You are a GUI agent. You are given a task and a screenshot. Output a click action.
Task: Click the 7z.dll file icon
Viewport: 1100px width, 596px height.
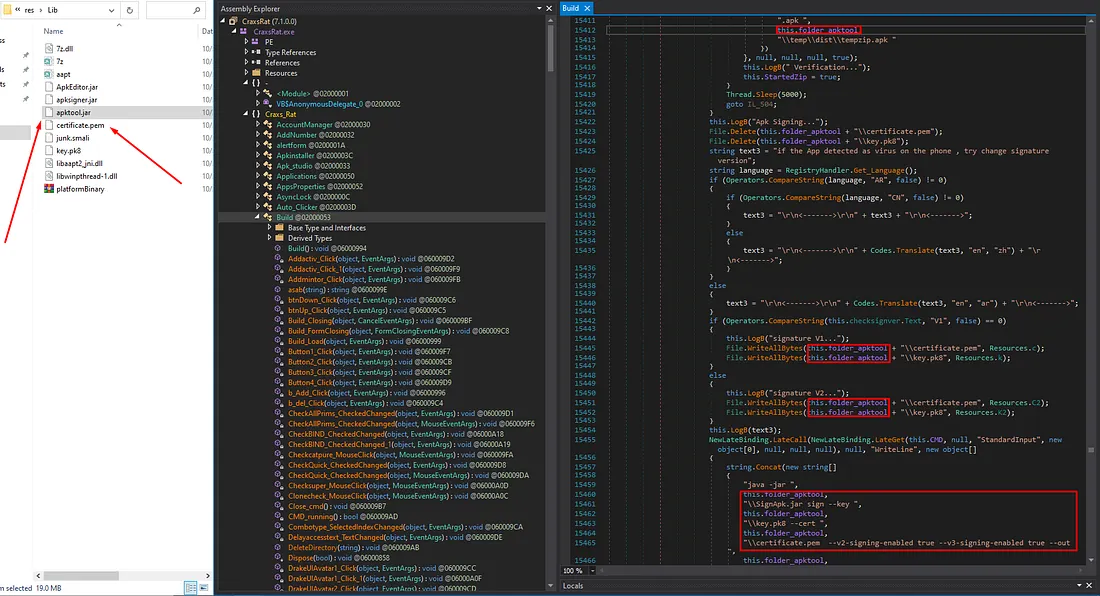pyautogui.click(x=49, y=46)
